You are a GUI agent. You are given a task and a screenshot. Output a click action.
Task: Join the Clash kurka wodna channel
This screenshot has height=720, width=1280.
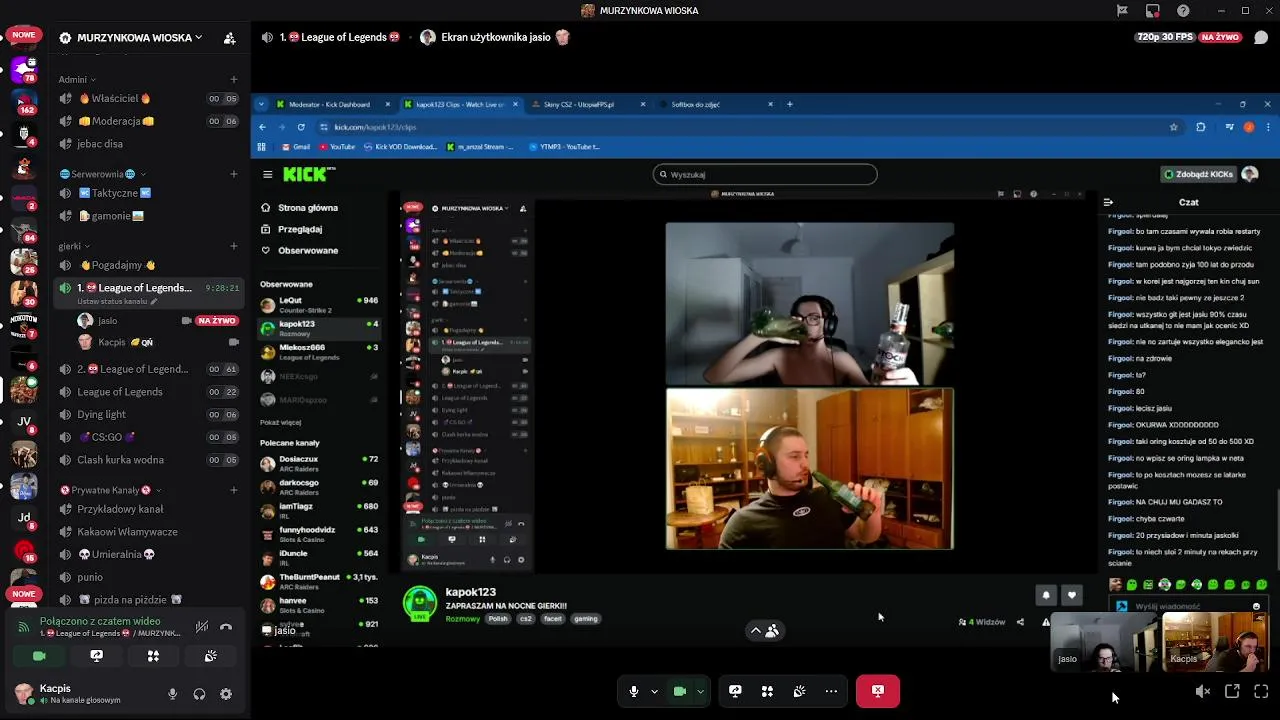tap(148, 460)
